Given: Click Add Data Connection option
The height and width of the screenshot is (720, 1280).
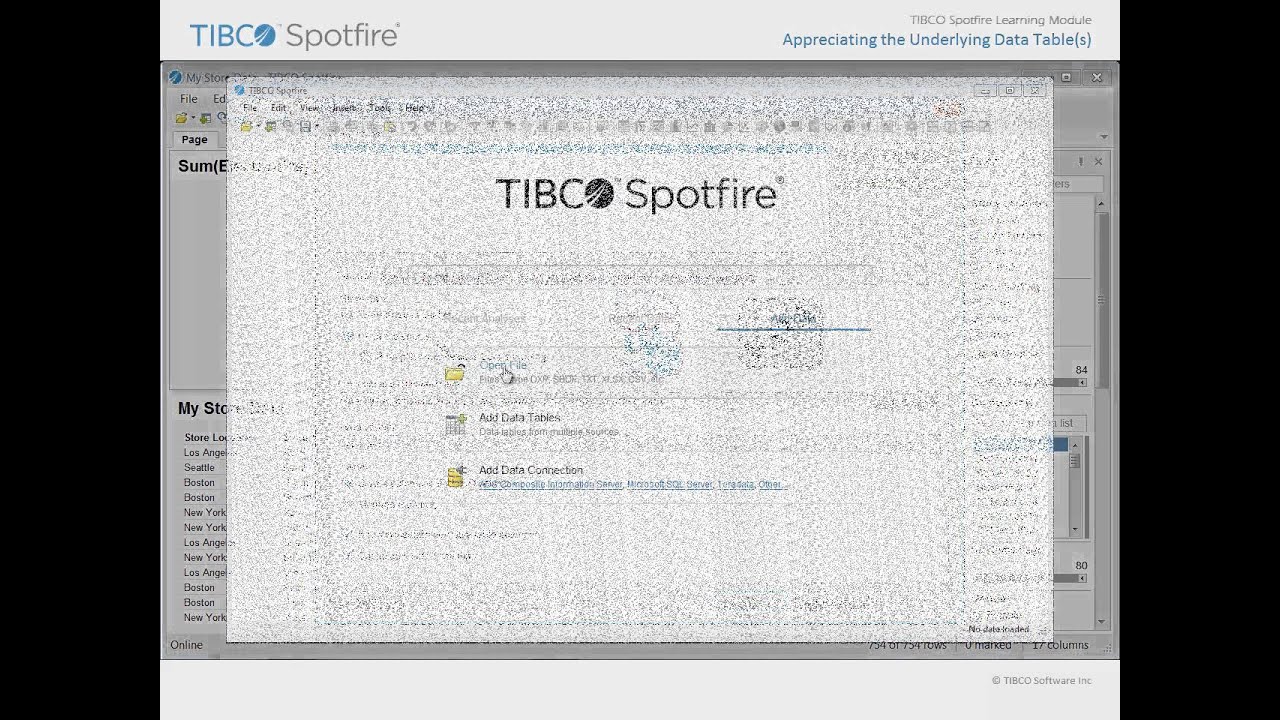Looking at the screenshot, I should coord(531,470).
